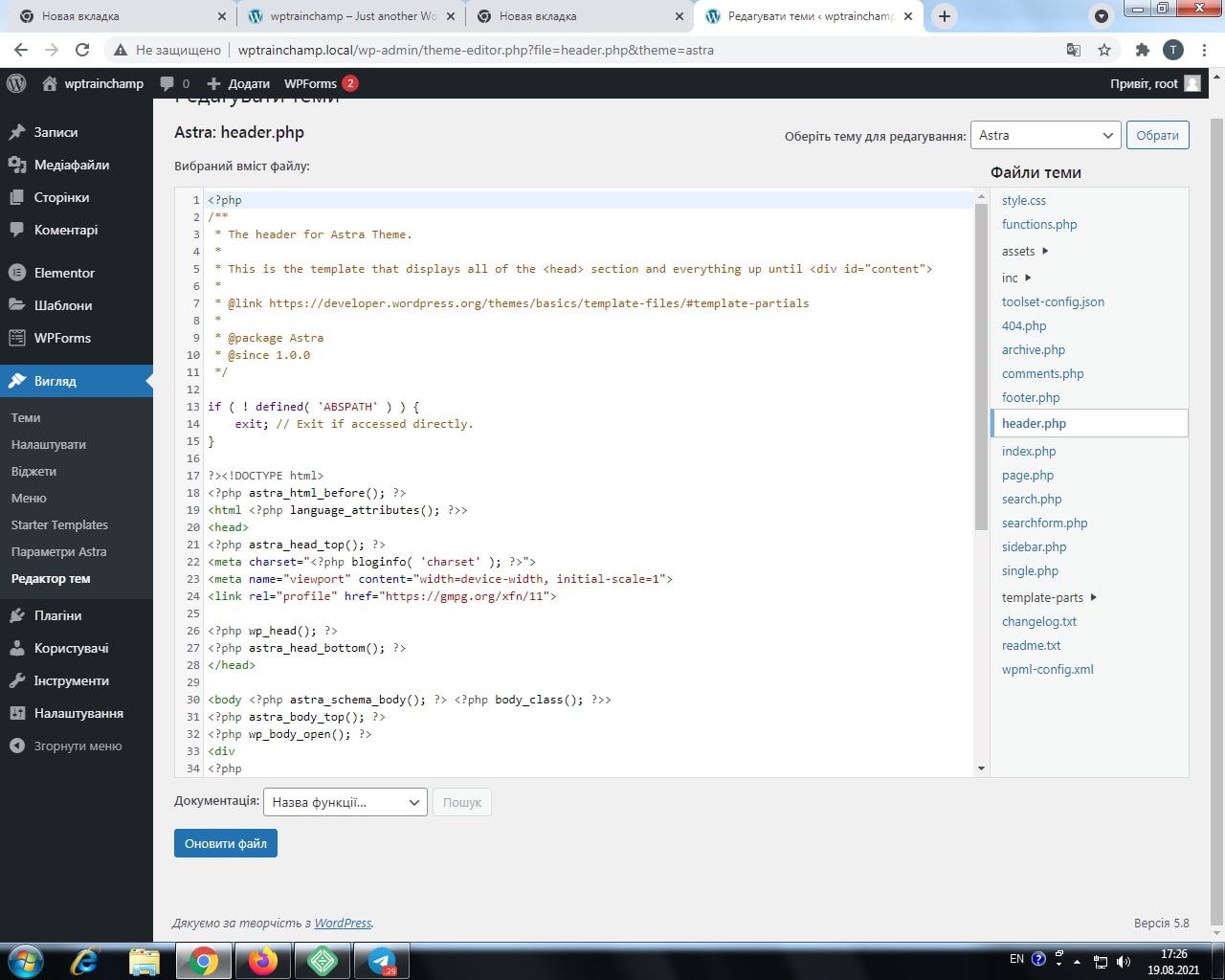Go to the Elementor menu
This screenshot has width=1225, height=980.
tap(77, 273)
